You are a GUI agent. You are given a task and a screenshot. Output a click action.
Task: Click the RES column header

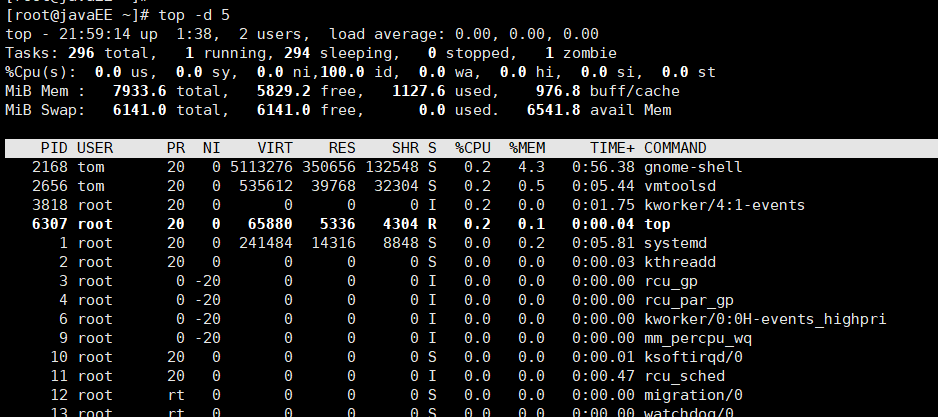point(342,148)
